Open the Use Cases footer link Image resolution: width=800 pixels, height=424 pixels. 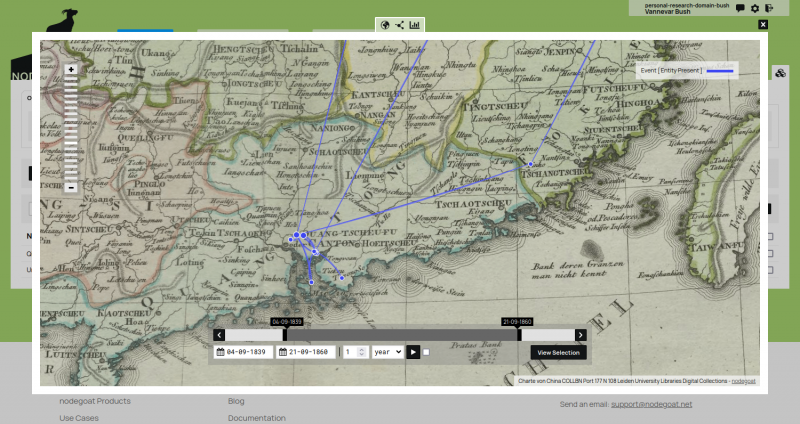click(x=79, y=418)
